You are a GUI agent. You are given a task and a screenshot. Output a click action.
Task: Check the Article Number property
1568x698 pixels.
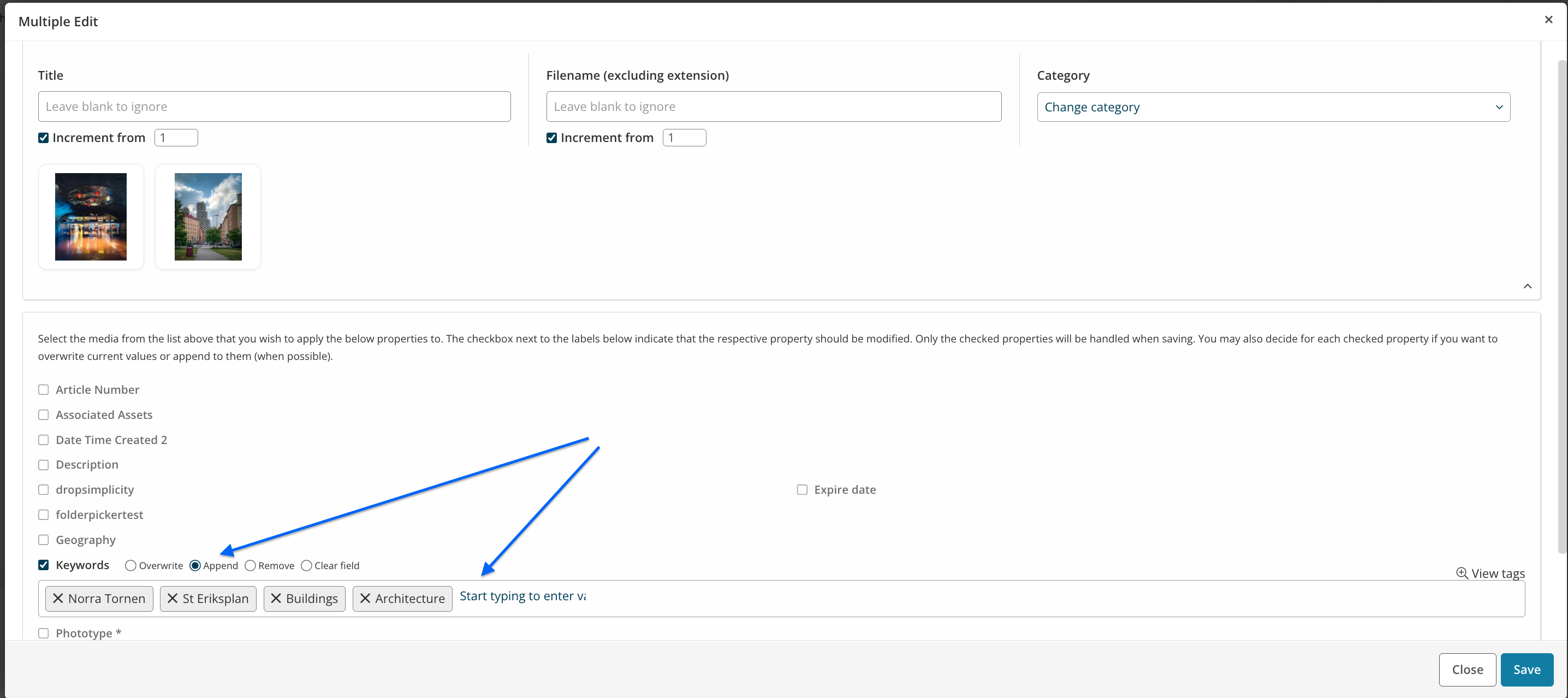[43, 390]
